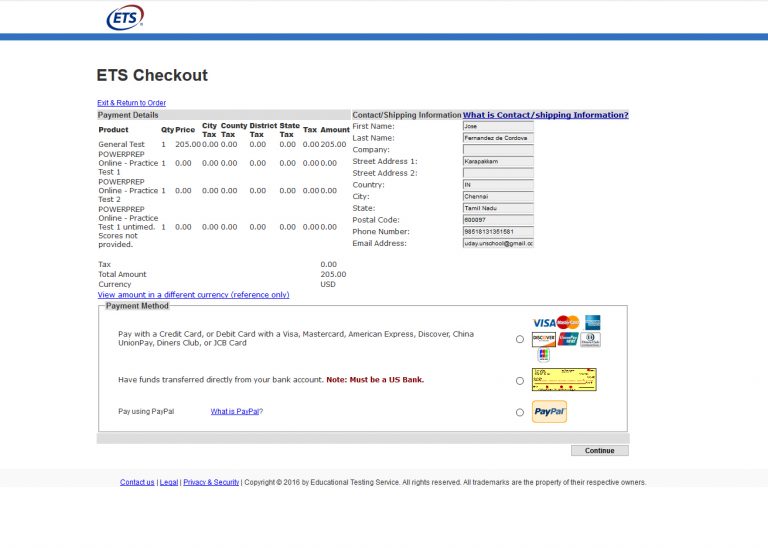Open Privacy & Security footer link
The height and width of the screenshot is (548, 768).
pos(211,482)
